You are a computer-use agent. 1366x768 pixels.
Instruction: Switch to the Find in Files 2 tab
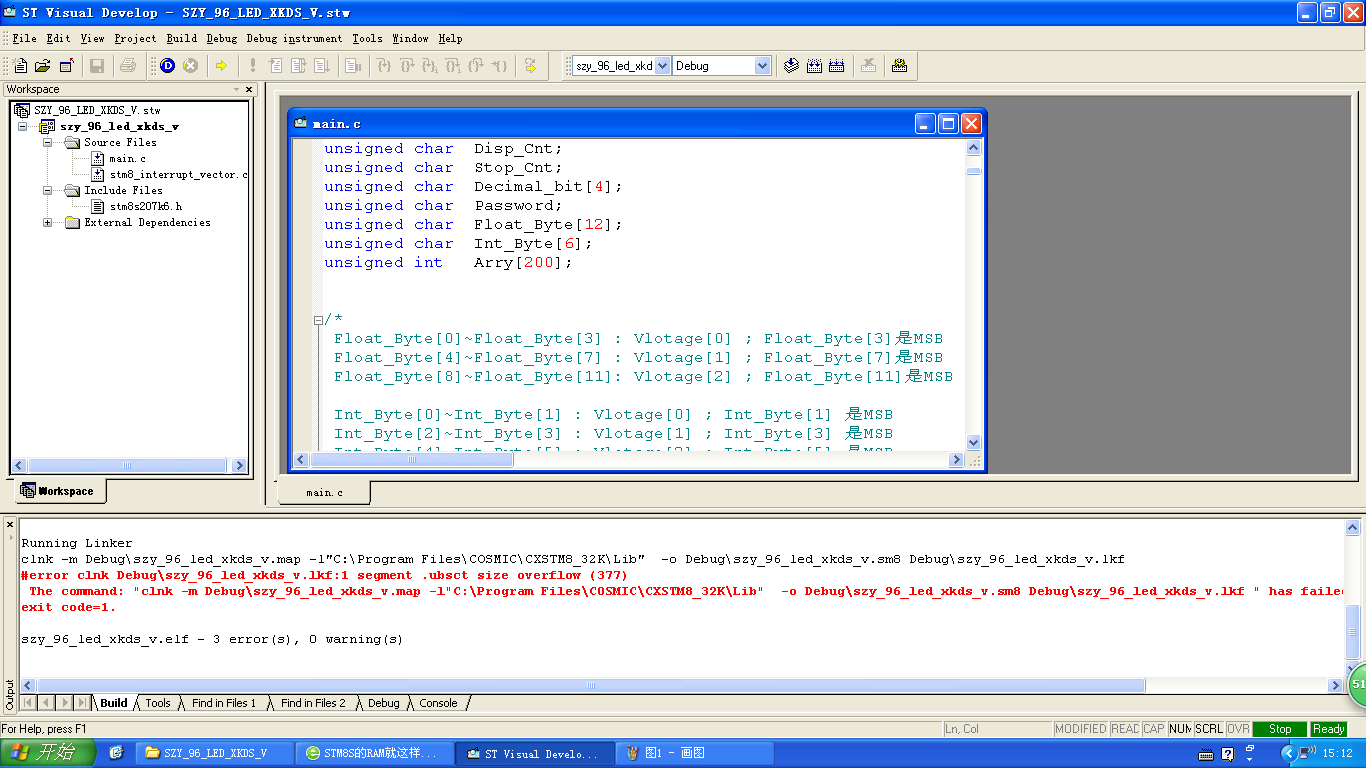[313, 703]
